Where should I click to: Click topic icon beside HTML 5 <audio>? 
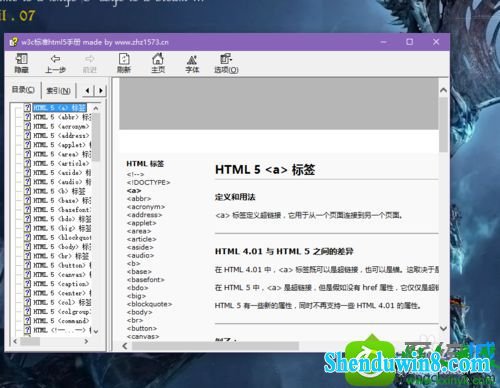(x=28, y=182)
